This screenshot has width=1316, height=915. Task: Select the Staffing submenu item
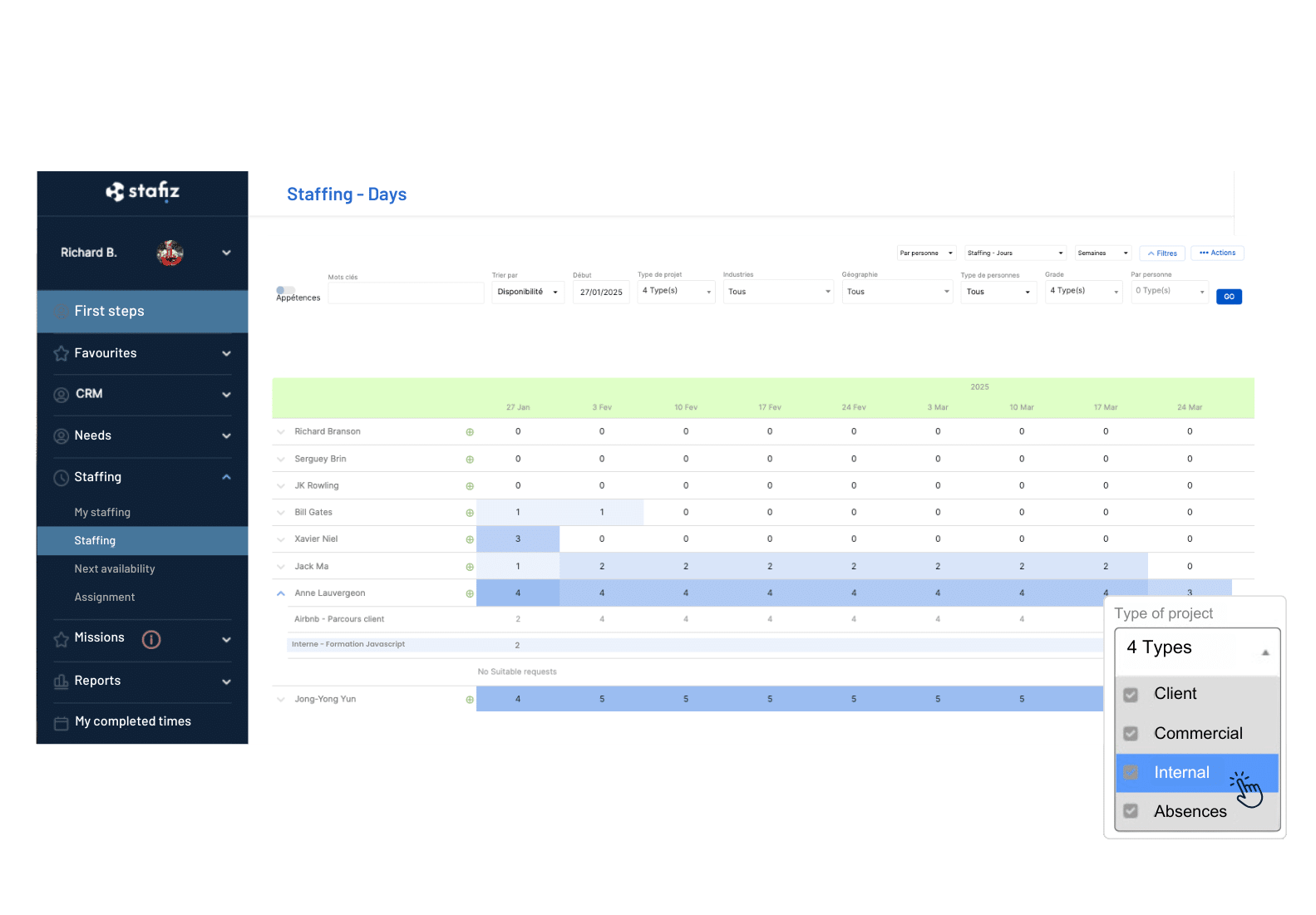pyautogui.click(x=142, y=541)
